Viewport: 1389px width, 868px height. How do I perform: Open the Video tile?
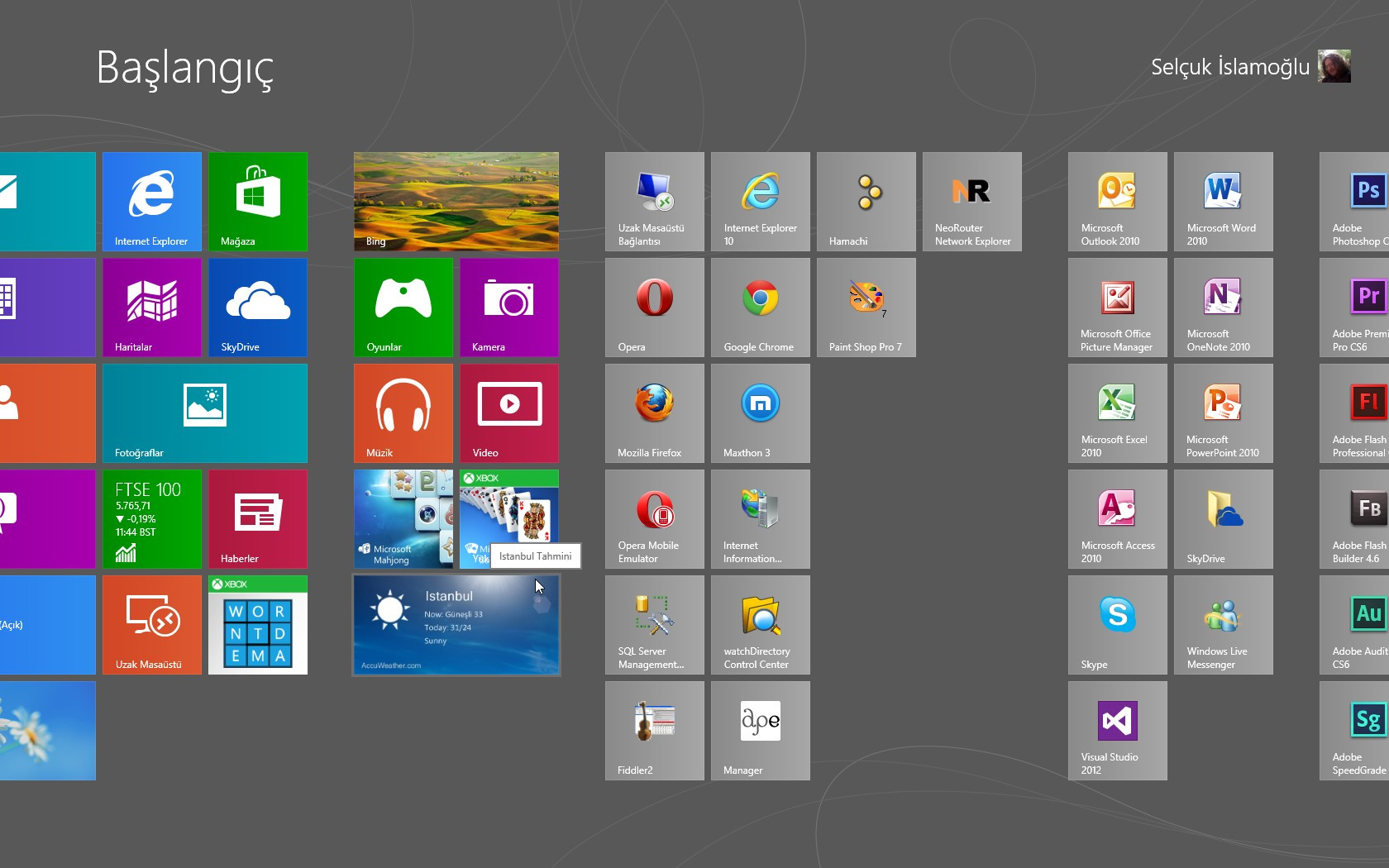click(509, 413)
